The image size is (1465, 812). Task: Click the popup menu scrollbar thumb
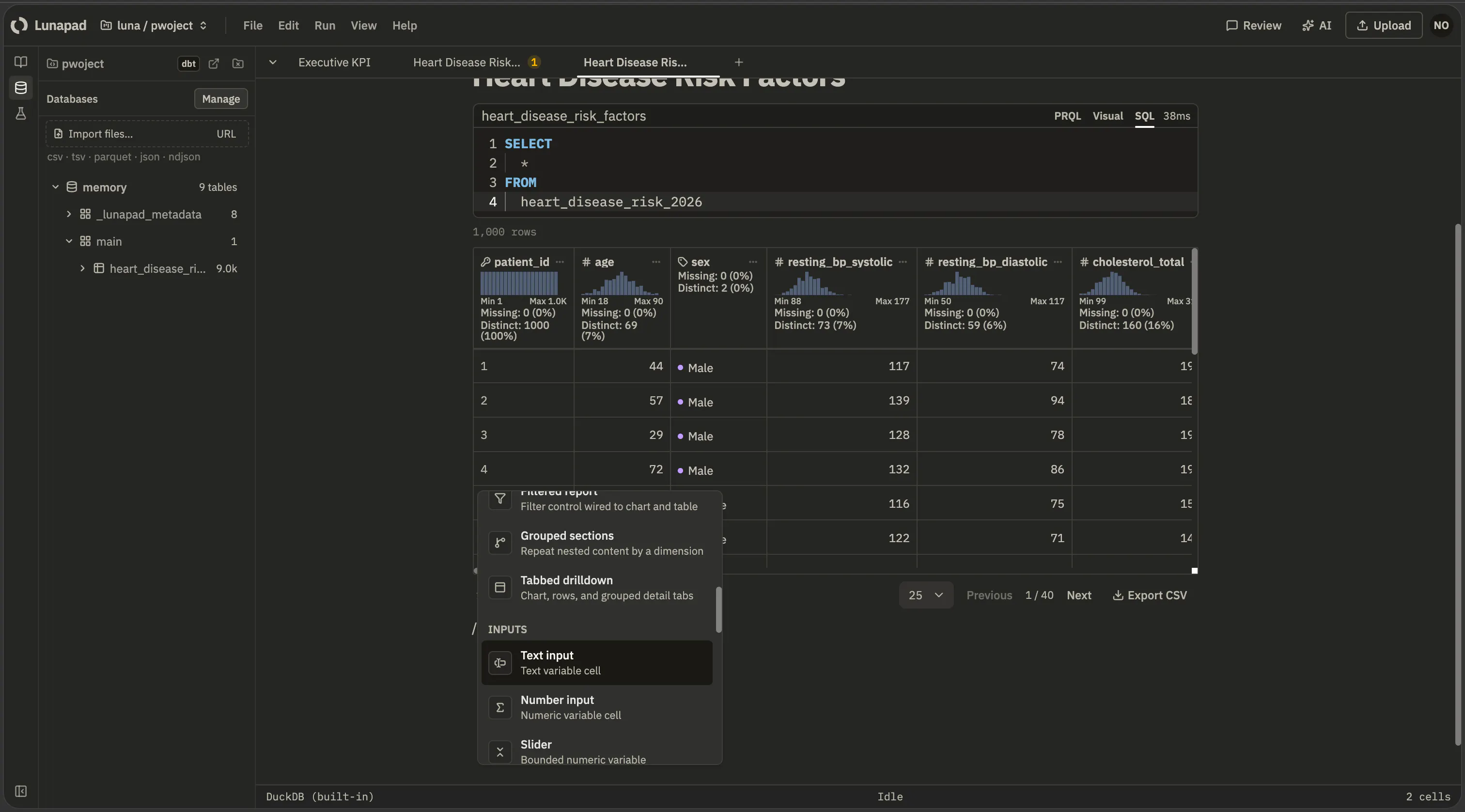tap(718, 609)
